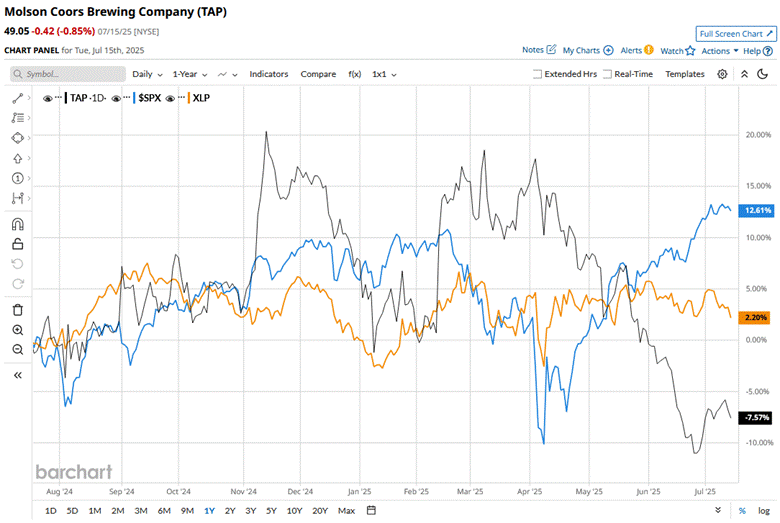
Task: Toggle XLP series visibility eye
Action: (170, 99)
